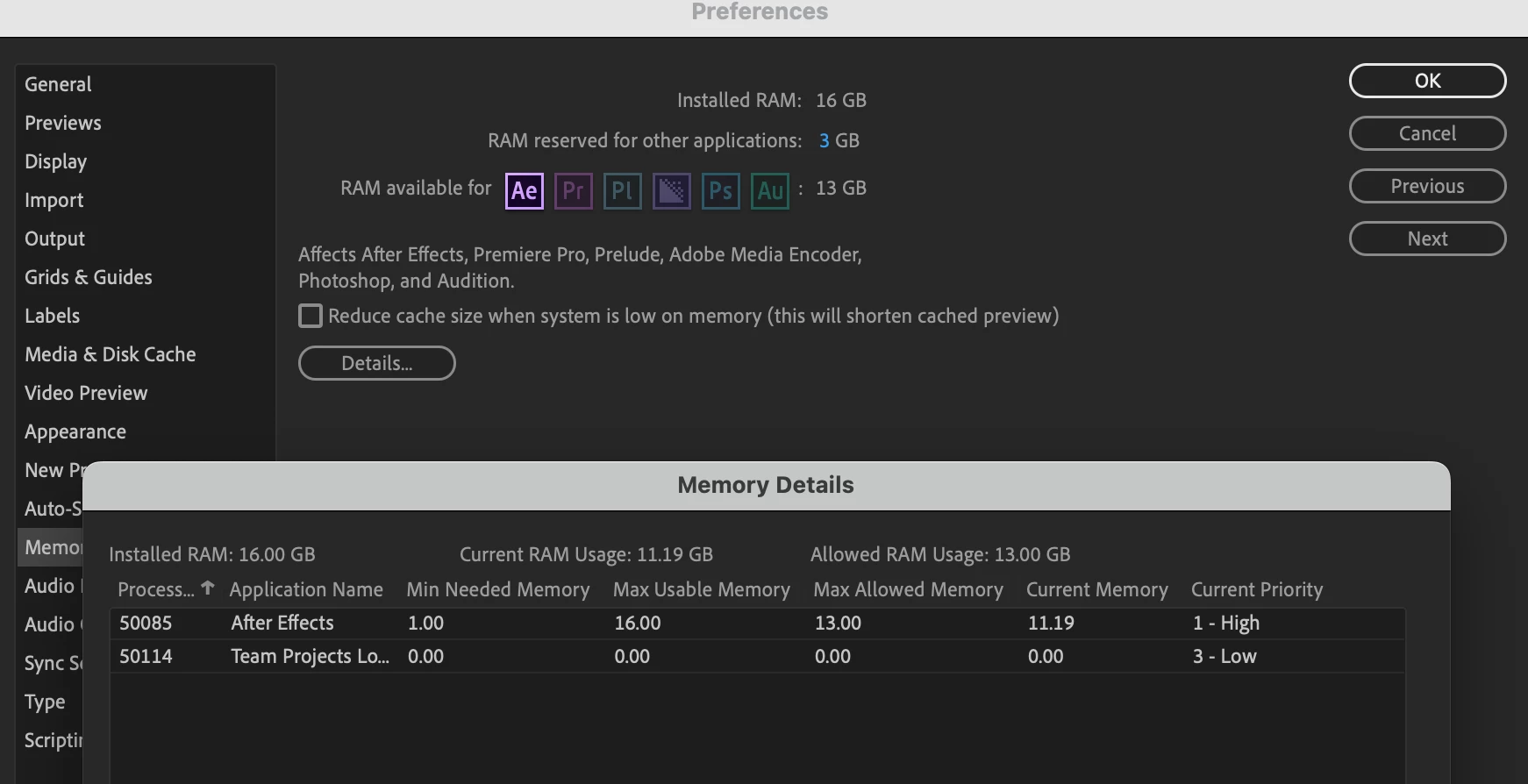The image size is (1528, 784).
Task: Click the Details... button
Action: tap(377, 363)
